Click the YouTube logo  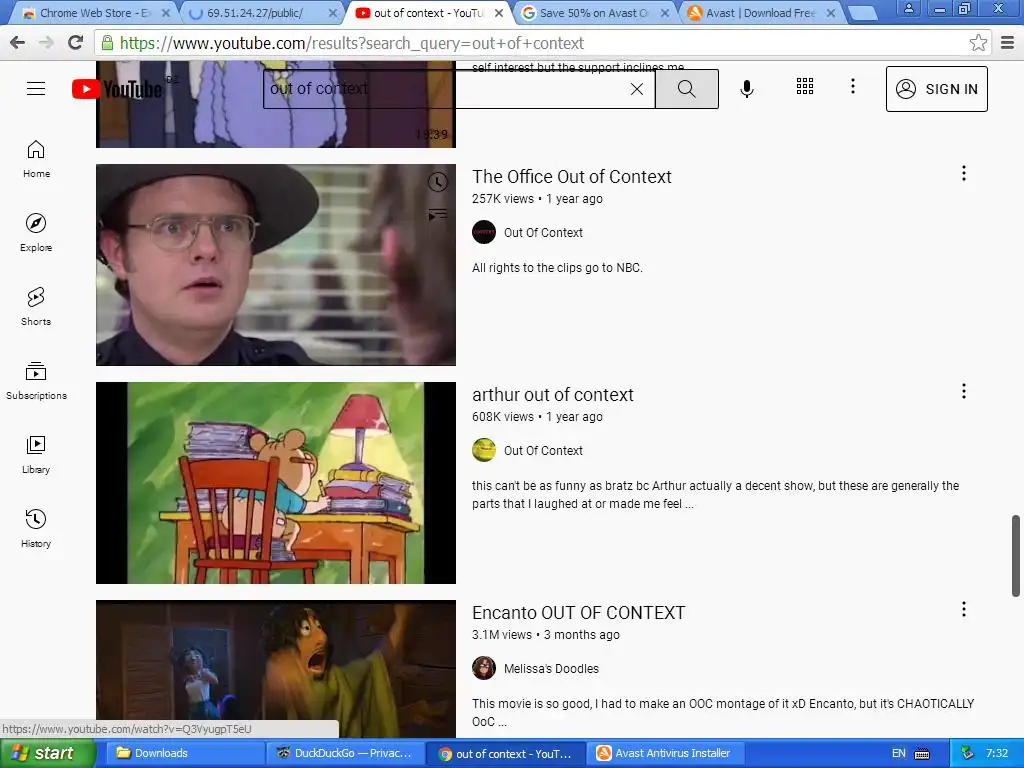pyautogui.click(x=117, y=89)
